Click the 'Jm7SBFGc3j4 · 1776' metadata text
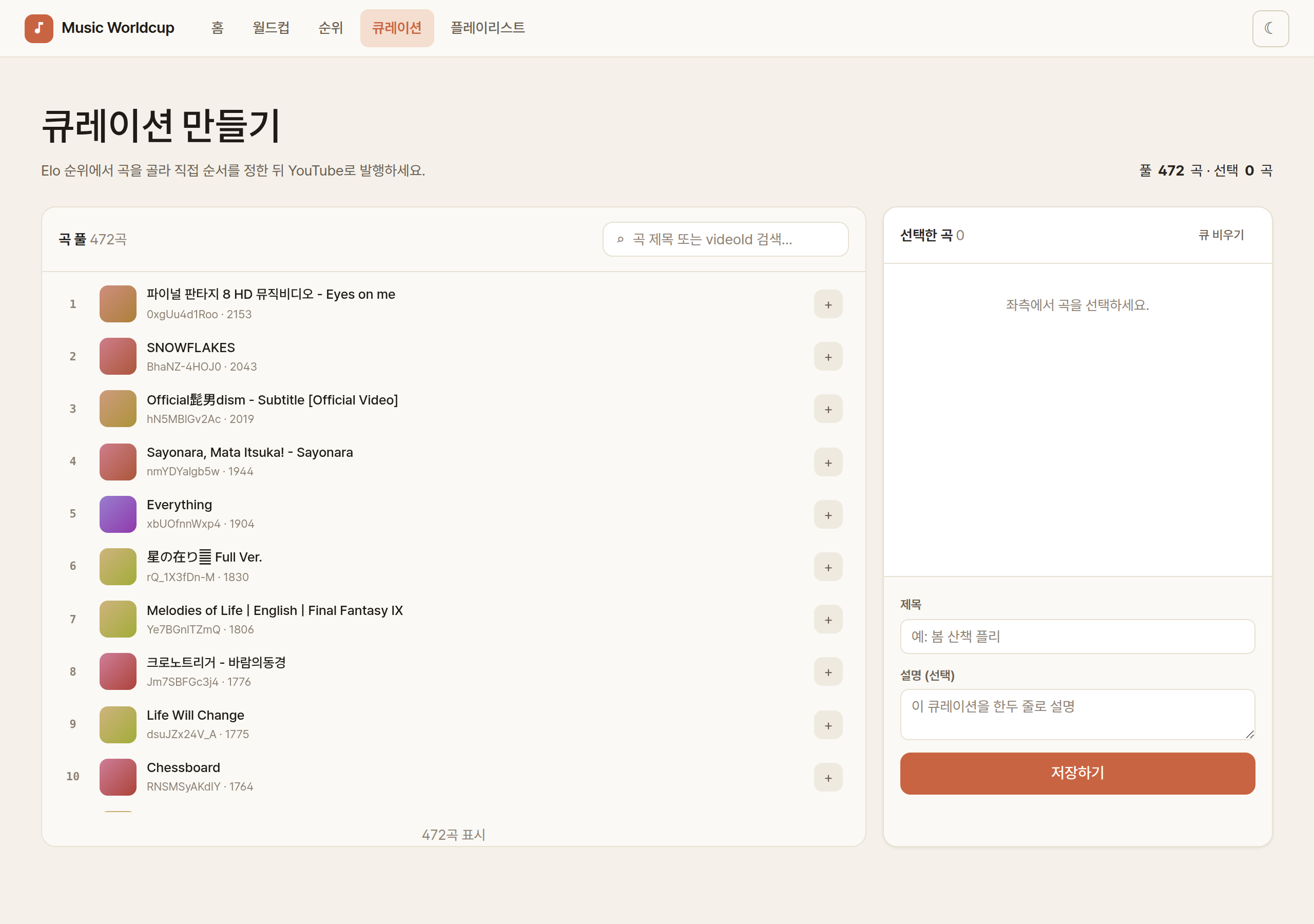1314x924 pixels. (199, 682)
